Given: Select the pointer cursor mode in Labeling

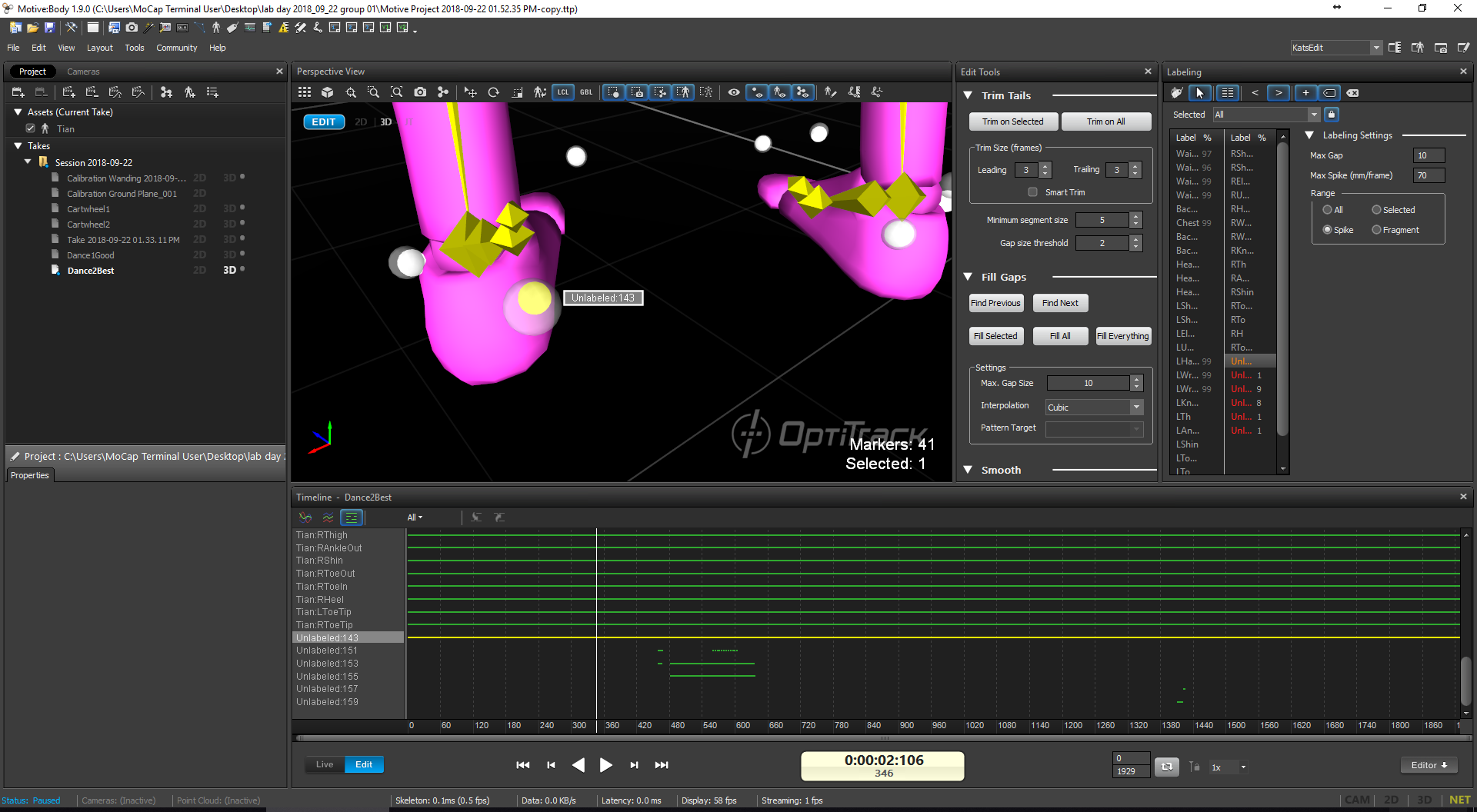Looking at the screenshot, I should (1200, 93).
